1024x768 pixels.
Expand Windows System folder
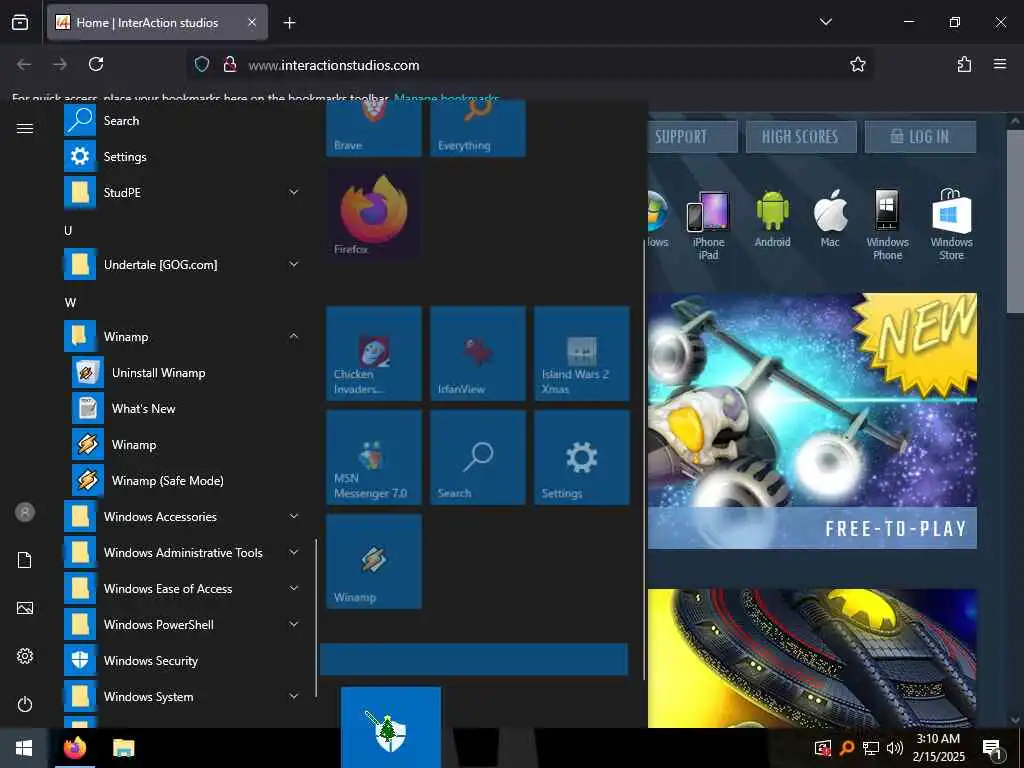(183, 697)
